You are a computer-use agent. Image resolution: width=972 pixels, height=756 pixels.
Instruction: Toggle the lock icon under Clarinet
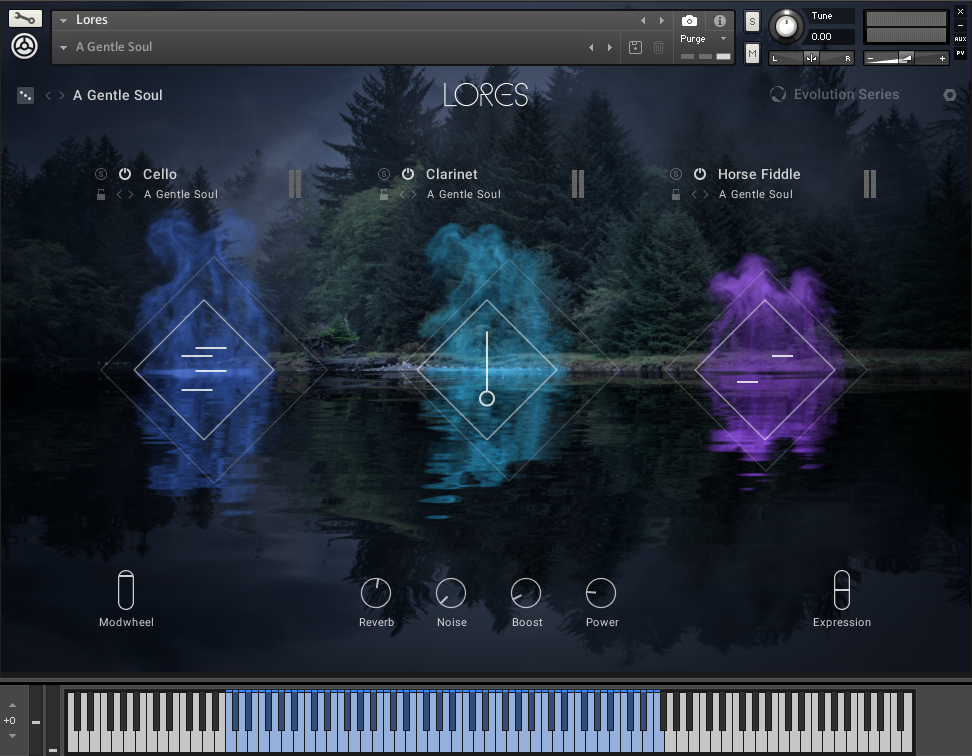384,195
